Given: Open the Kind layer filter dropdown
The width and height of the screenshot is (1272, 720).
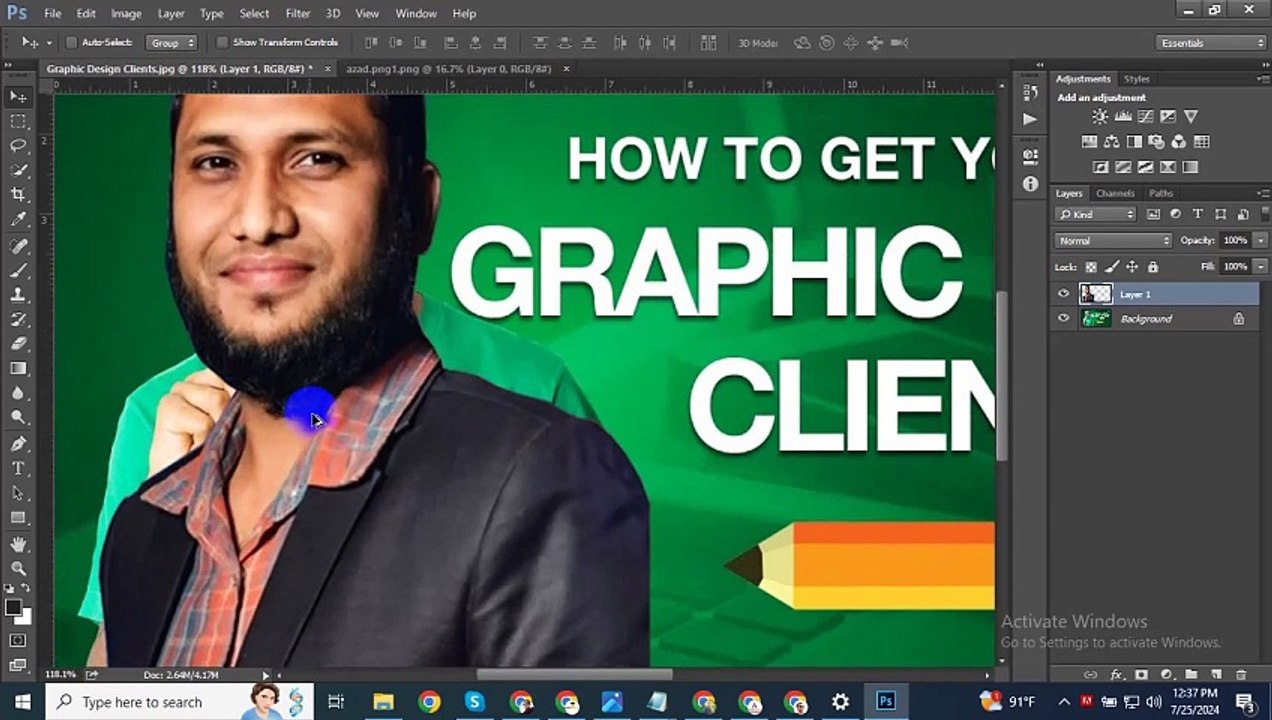Looking at the screenshot, I should 1096,214.
